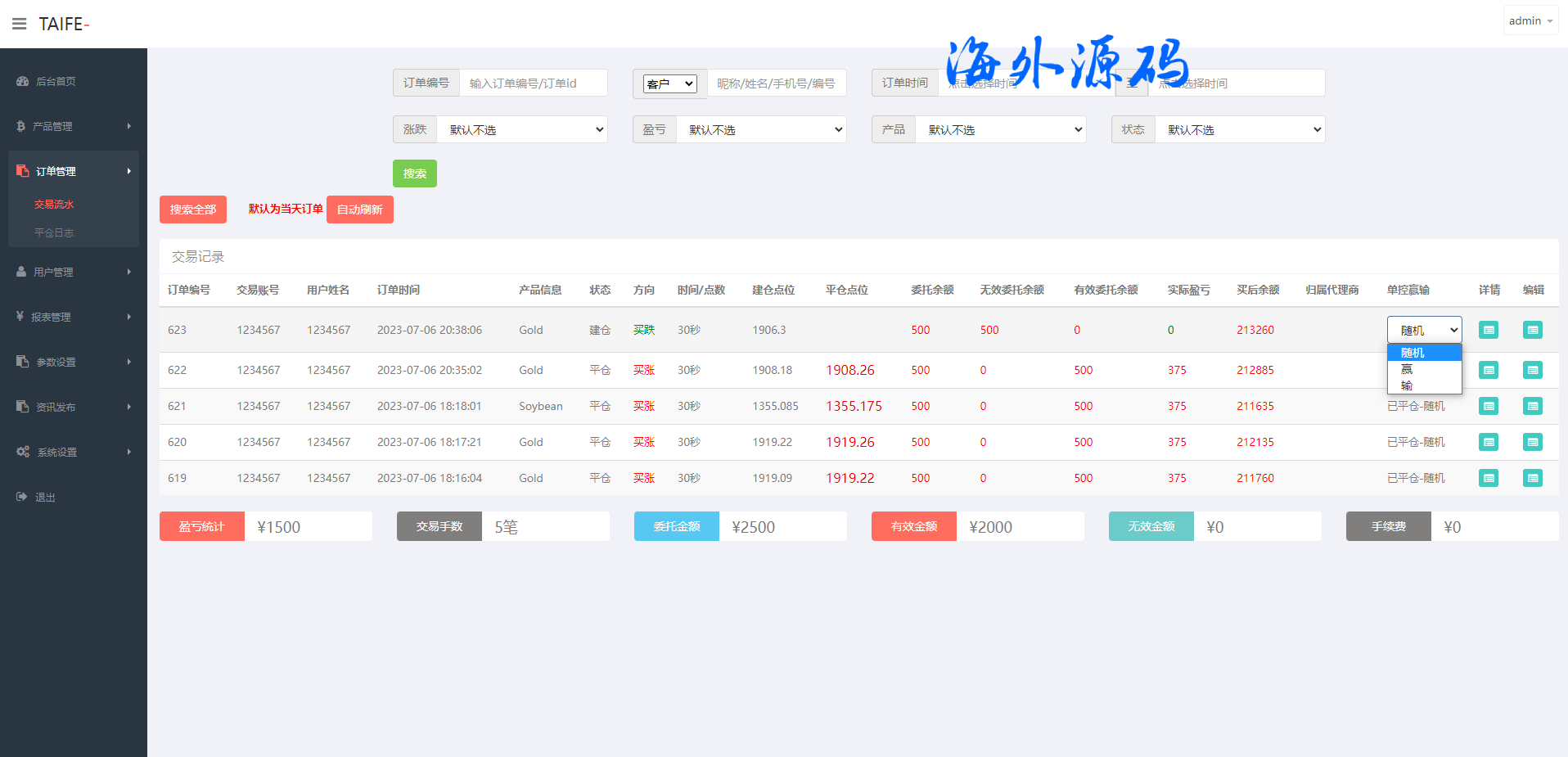Click edit icon for order 619
1568x757 pixels.
[1532, 478]
